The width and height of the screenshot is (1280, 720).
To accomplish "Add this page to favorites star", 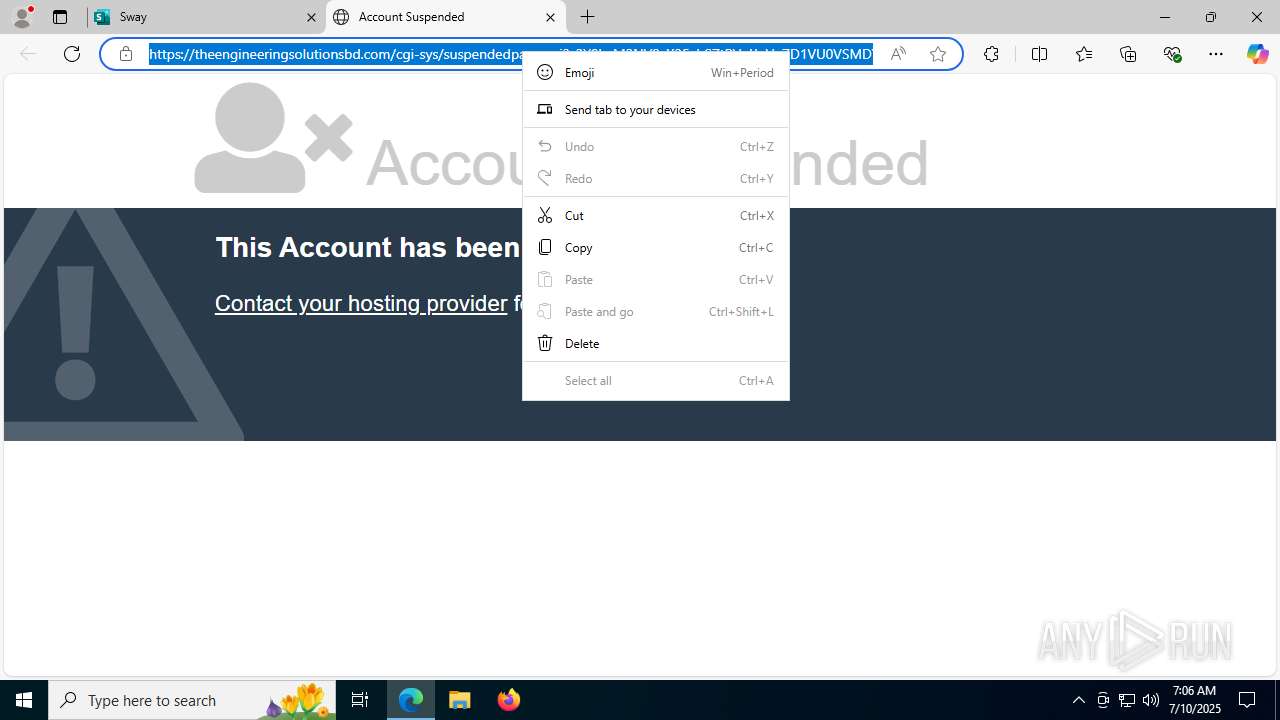I will [x=938, y=54].
